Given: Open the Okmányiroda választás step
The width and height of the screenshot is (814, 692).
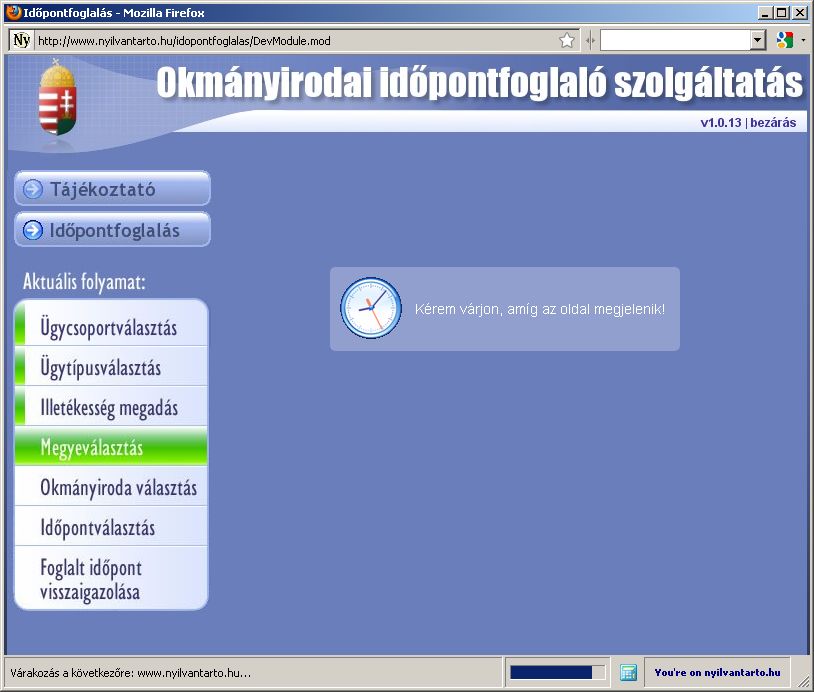Looking at the screenshot, I should pyautogui.click(x=118, y=488).
